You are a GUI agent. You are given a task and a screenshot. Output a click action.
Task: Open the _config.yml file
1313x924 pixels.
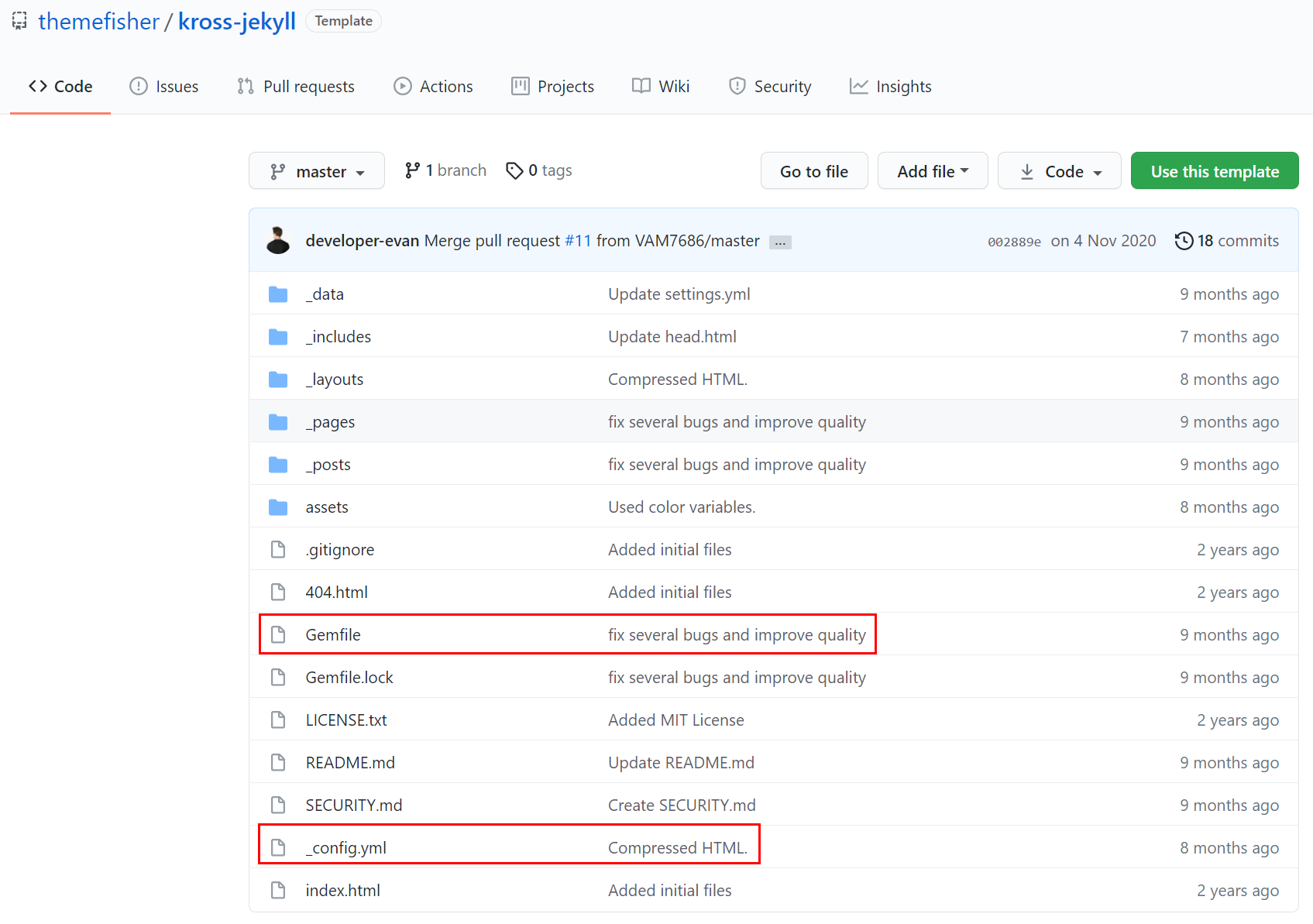tap(346, 848)
